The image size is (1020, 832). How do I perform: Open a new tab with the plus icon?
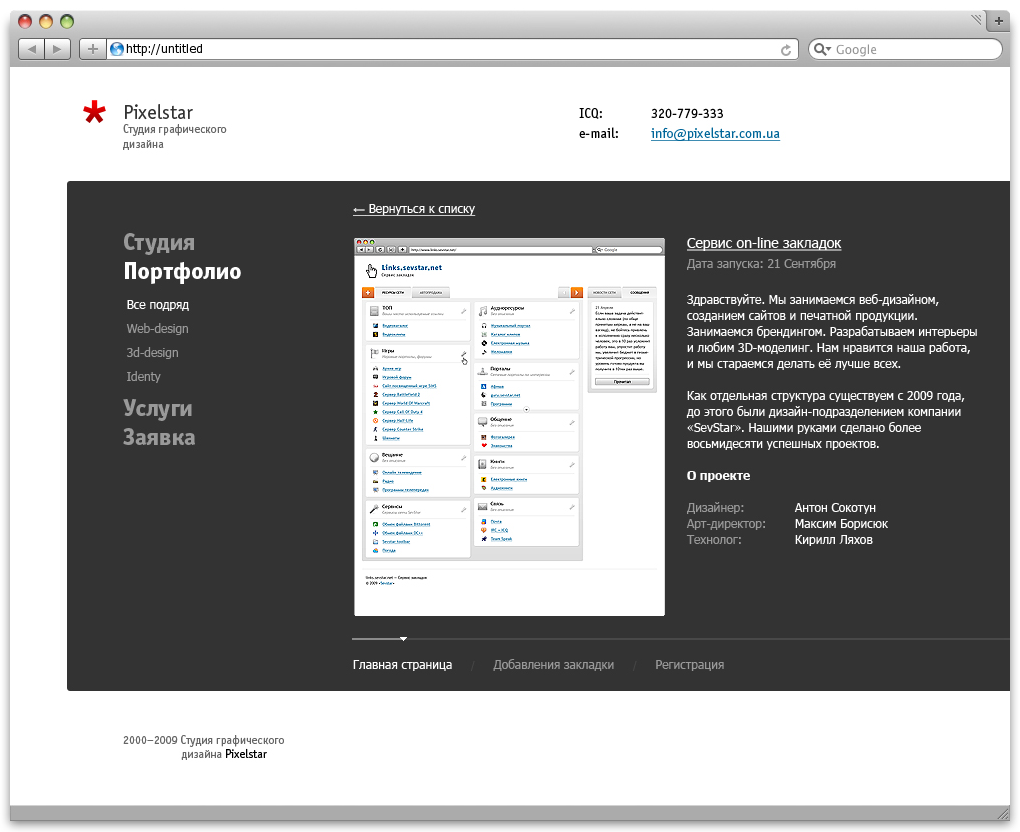tap(999, 21)
